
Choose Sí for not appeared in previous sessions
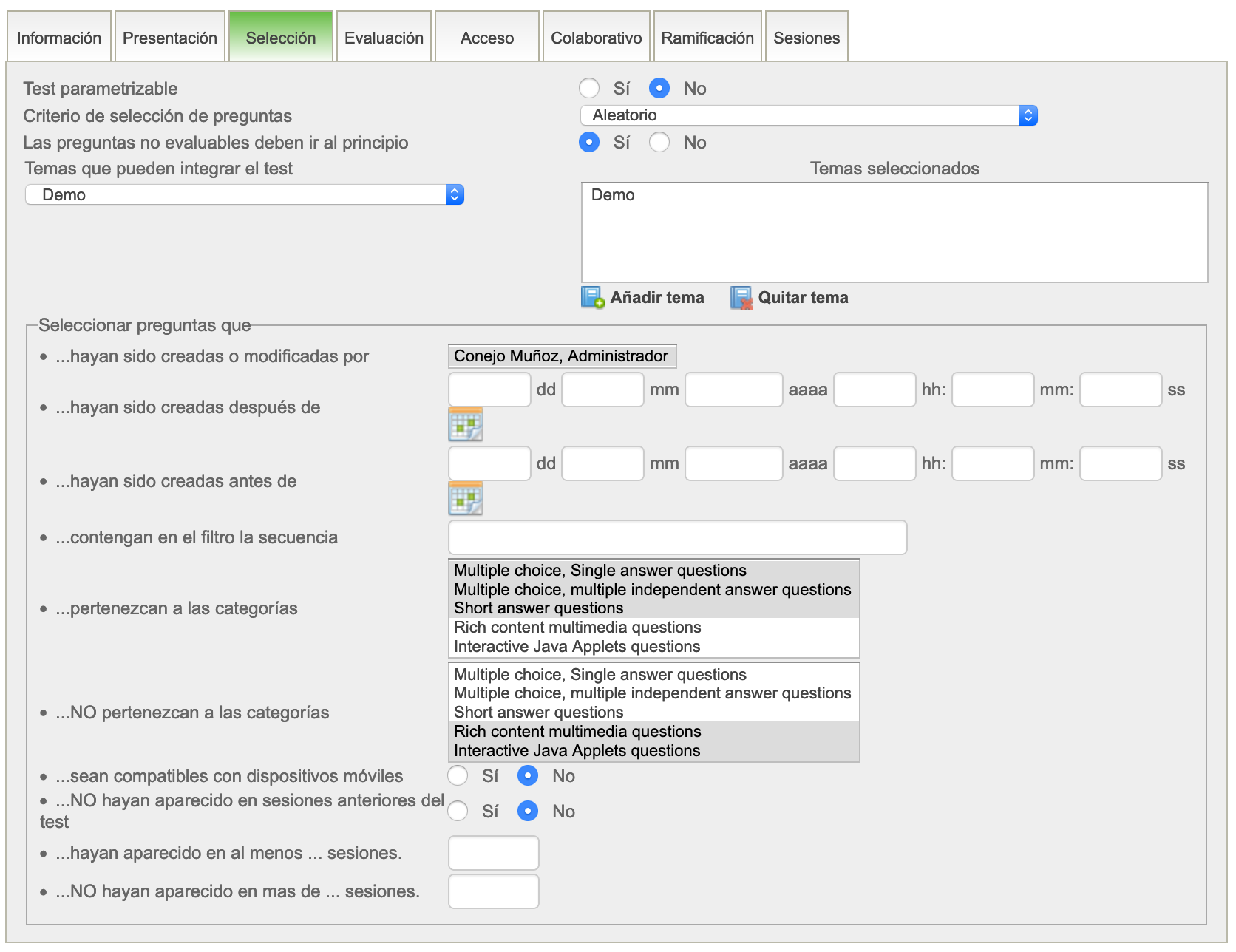458,812
